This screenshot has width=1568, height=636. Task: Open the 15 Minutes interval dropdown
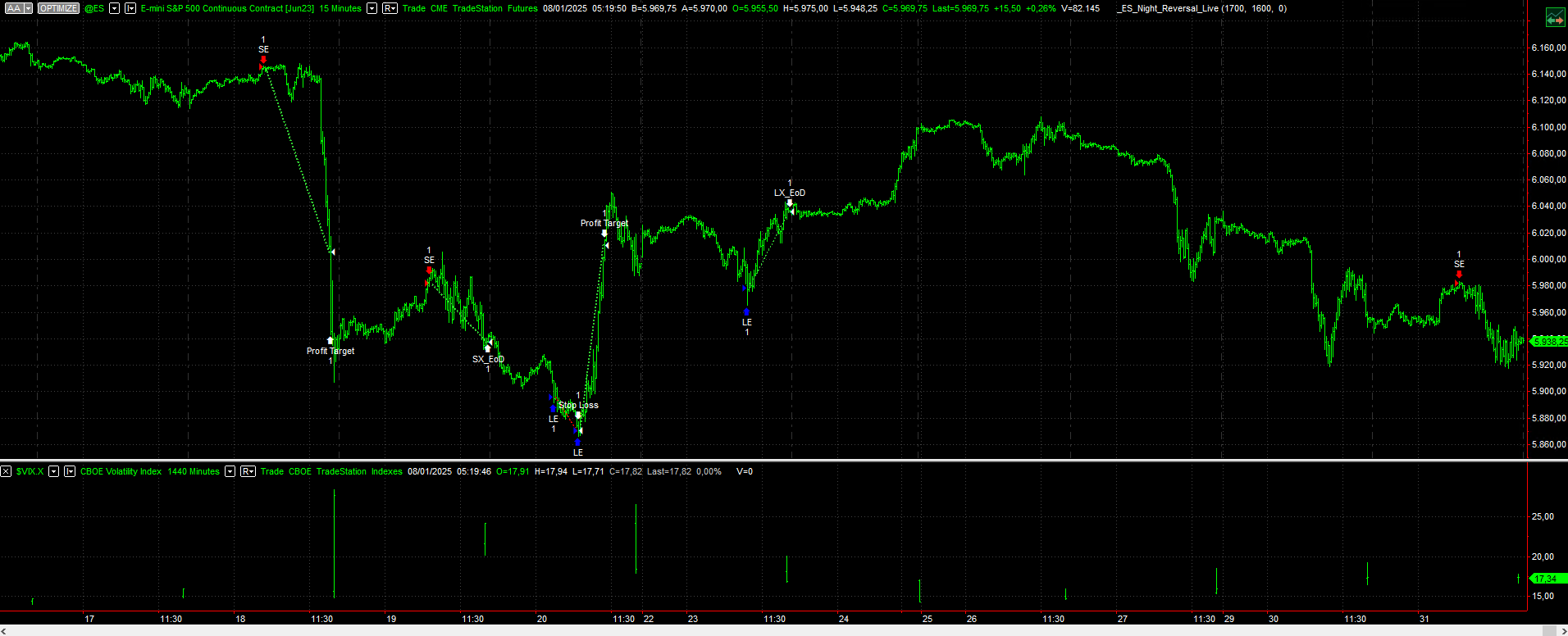[371, 8]
